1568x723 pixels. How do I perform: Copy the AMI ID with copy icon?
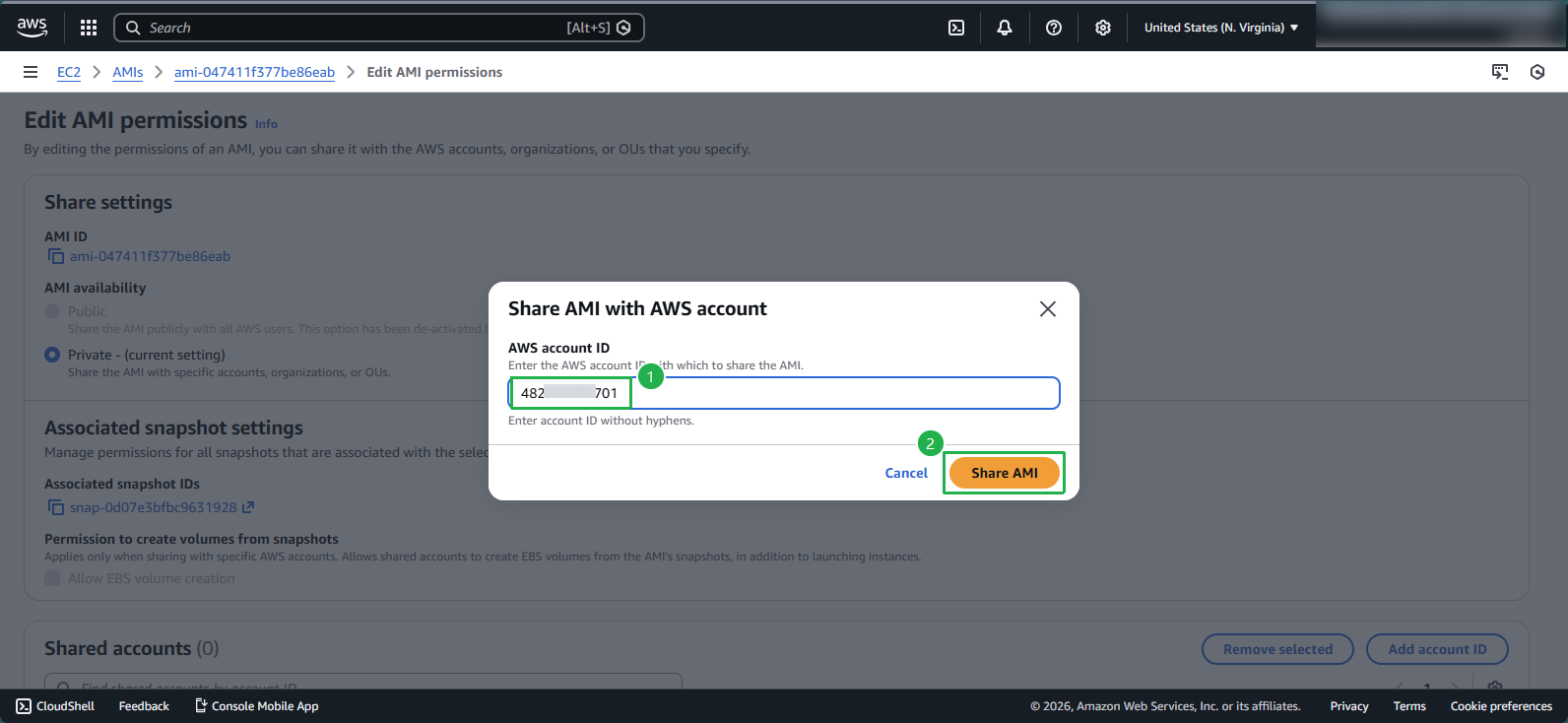coord(56,256)
